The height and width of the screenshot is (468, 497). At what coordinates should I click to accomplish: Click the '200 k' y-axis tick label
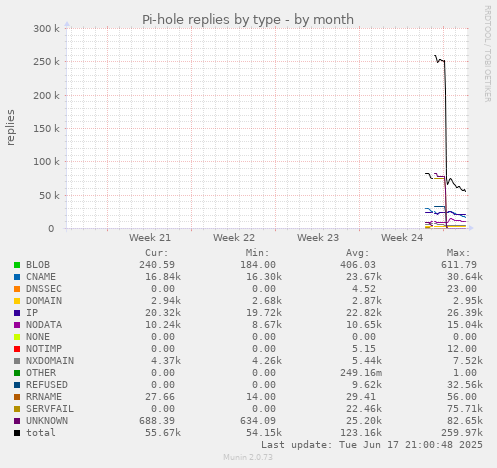pyautogui.click(x=46, y=96)
